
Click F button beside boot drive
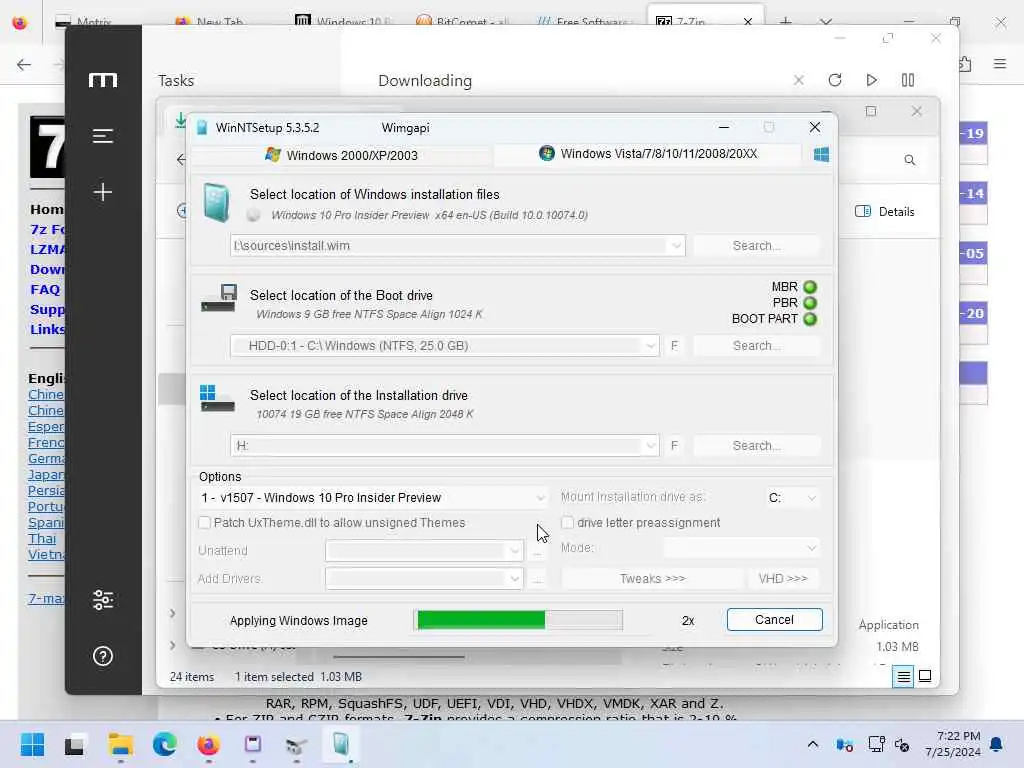pyautogui.click(x=675, y=345)
